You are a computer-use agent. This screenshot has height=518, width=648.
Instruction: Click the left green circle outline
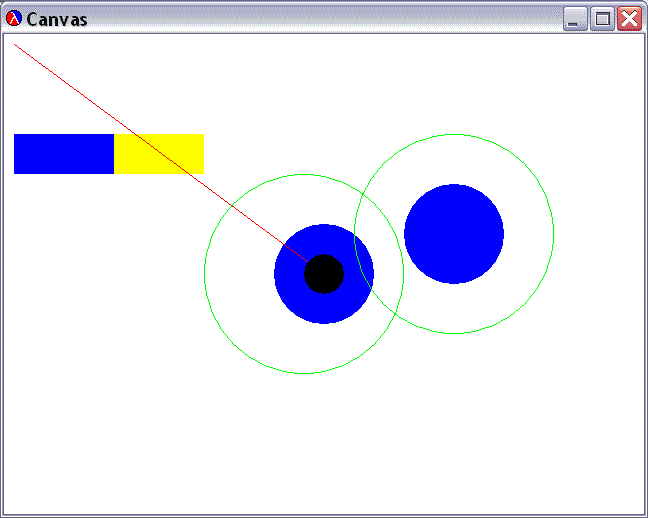(x=205, y=274)
